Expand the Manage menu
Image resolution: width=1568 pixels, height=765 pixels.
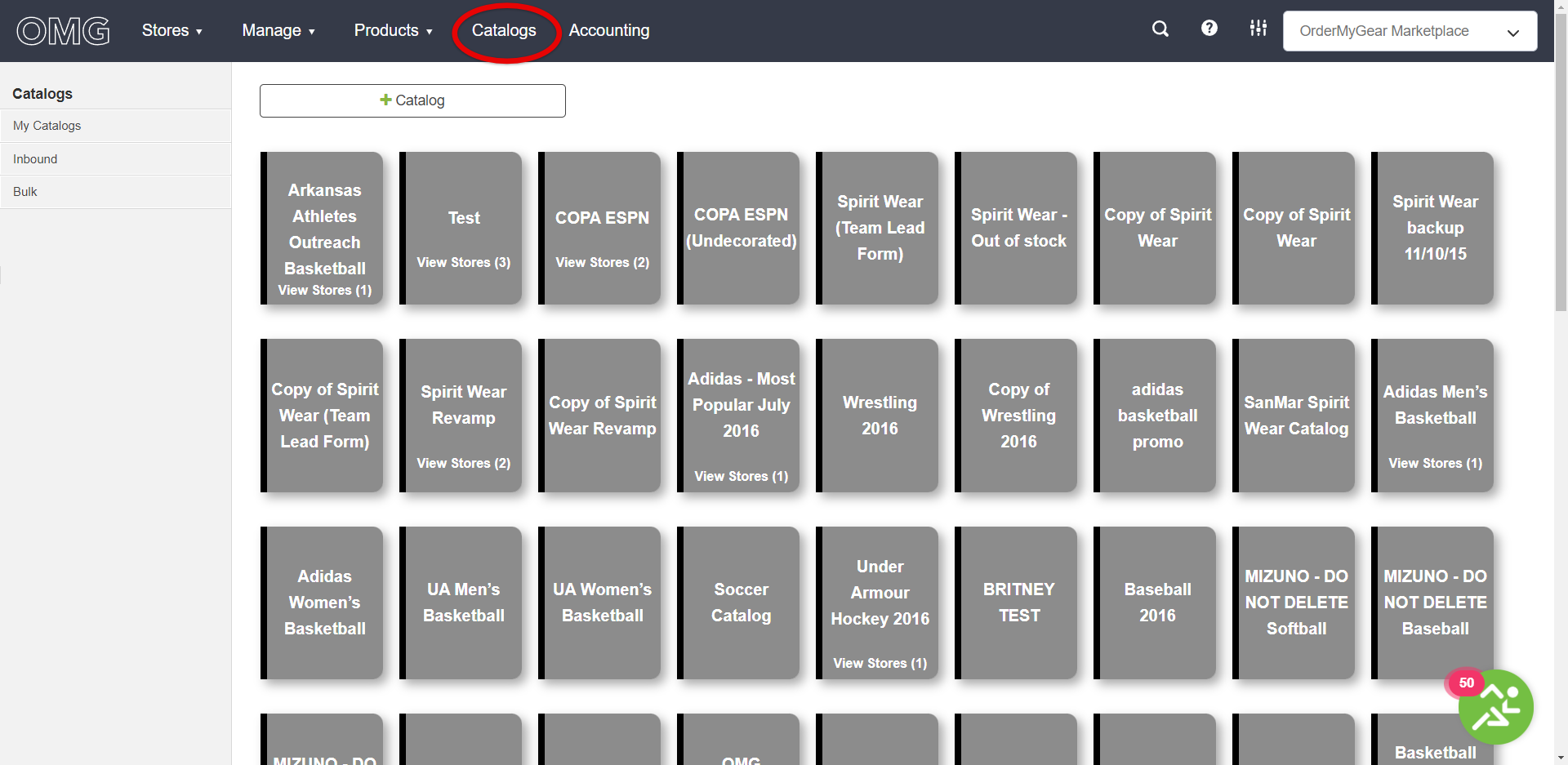tap(278, 30)
